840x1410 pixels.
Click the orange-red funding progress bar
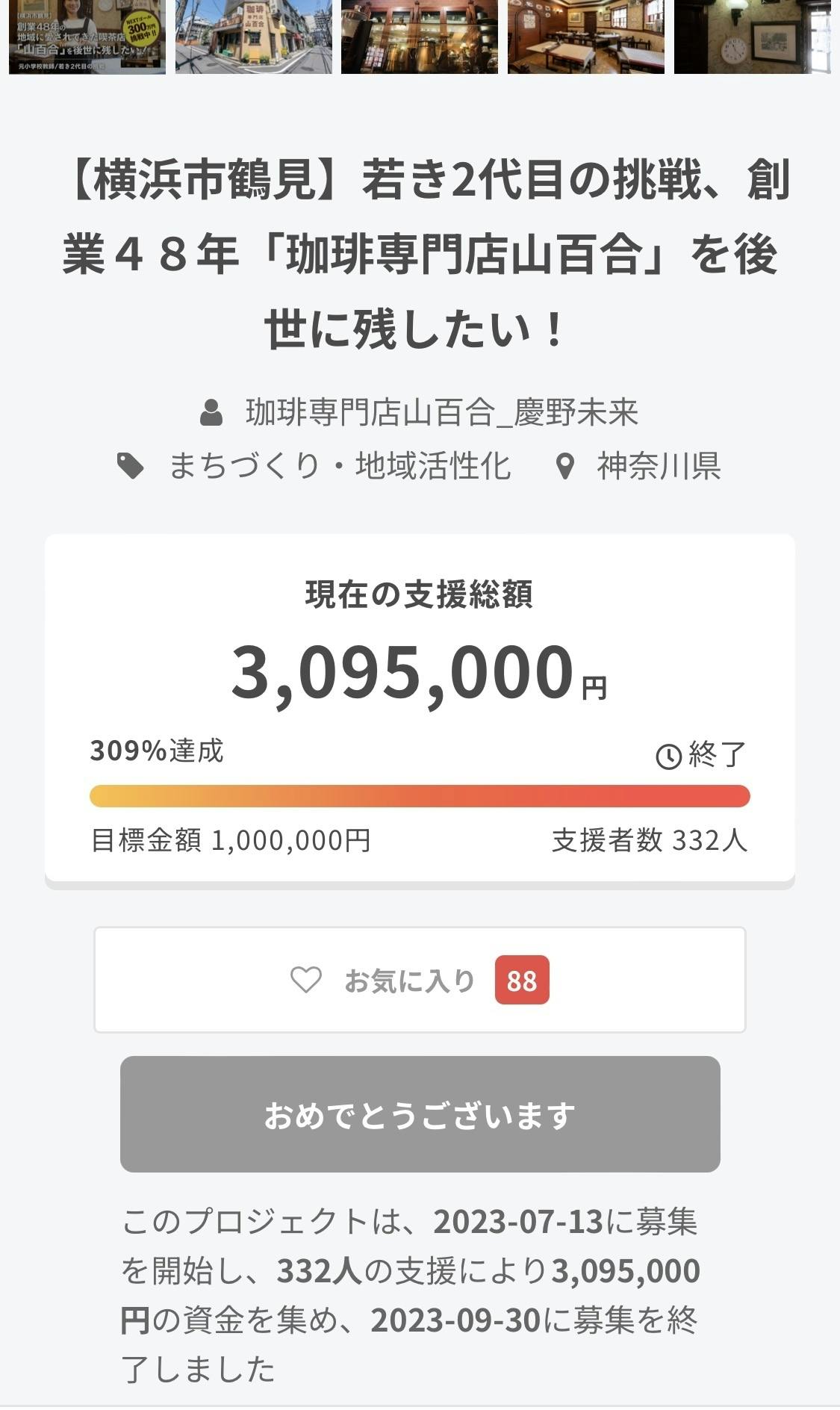420,796
